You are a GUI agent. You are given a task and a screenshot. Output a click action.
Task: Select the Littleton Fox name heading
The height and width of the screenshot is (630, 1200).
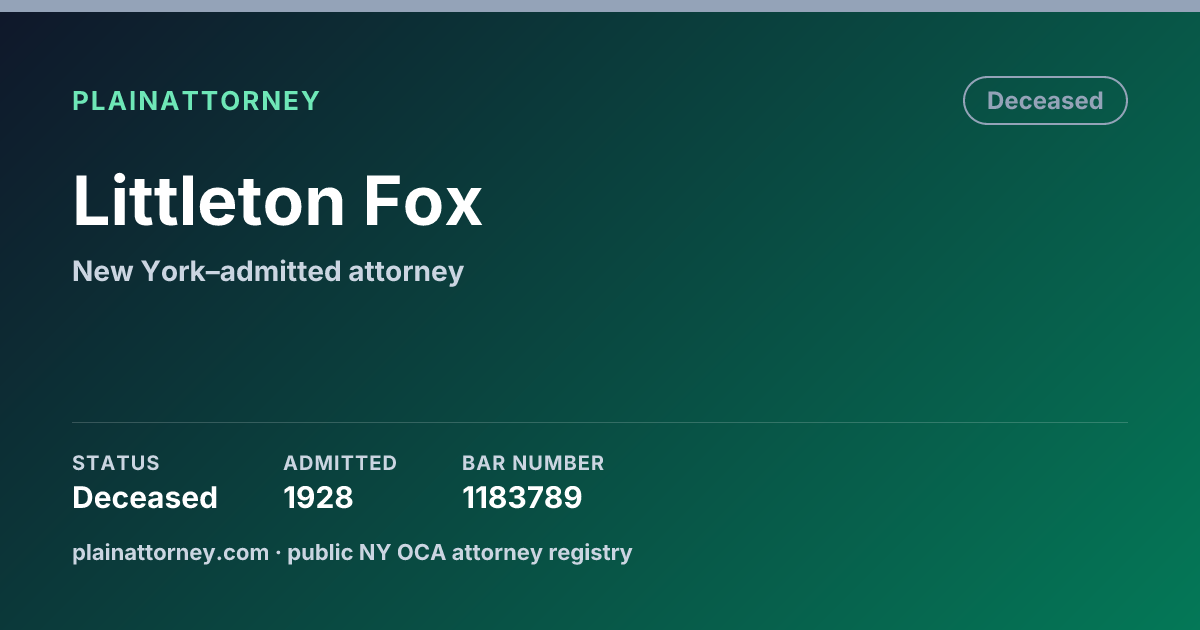[x=277, y=201]
